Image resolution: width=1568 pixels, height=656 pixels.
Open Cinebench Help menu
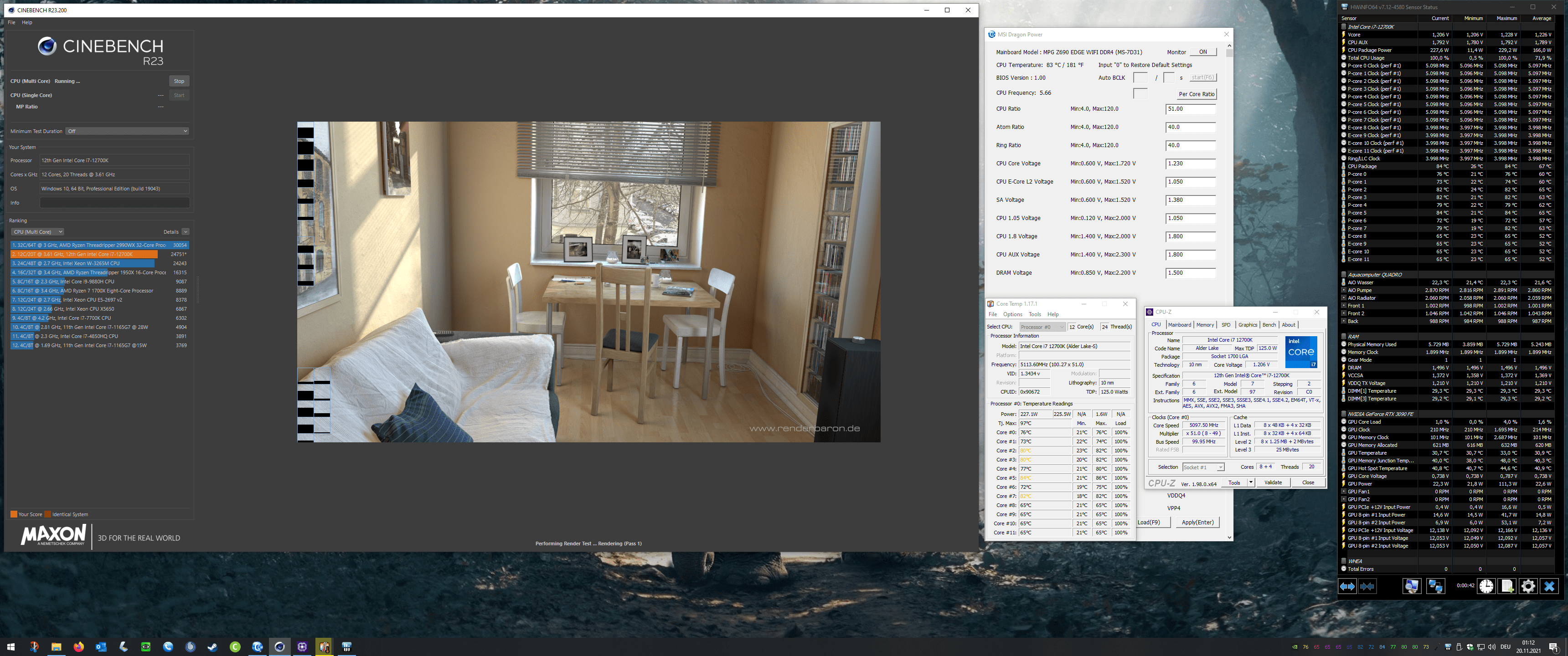27,22
